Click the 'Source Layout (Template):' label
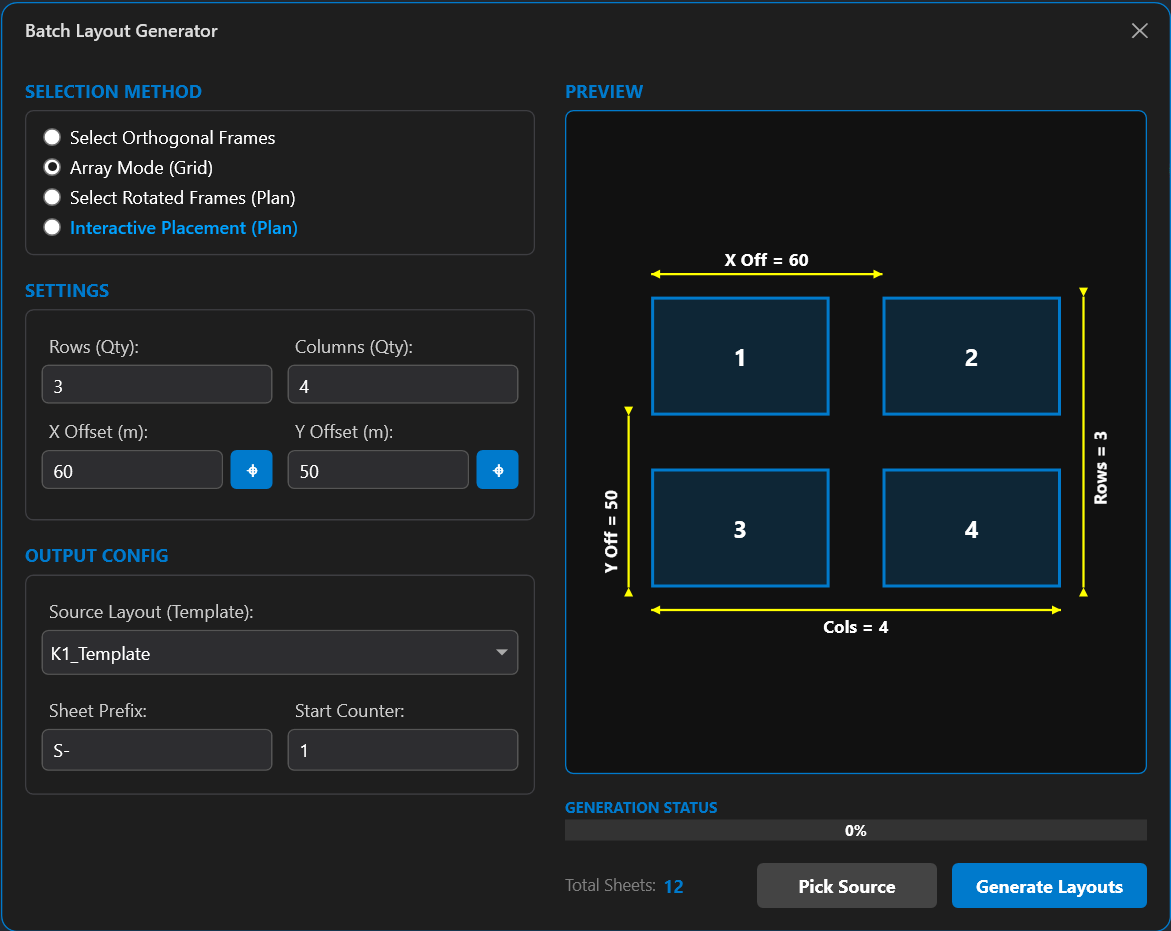The height and width of the screenshot is (931, 1171). click(x=151, y=611)
